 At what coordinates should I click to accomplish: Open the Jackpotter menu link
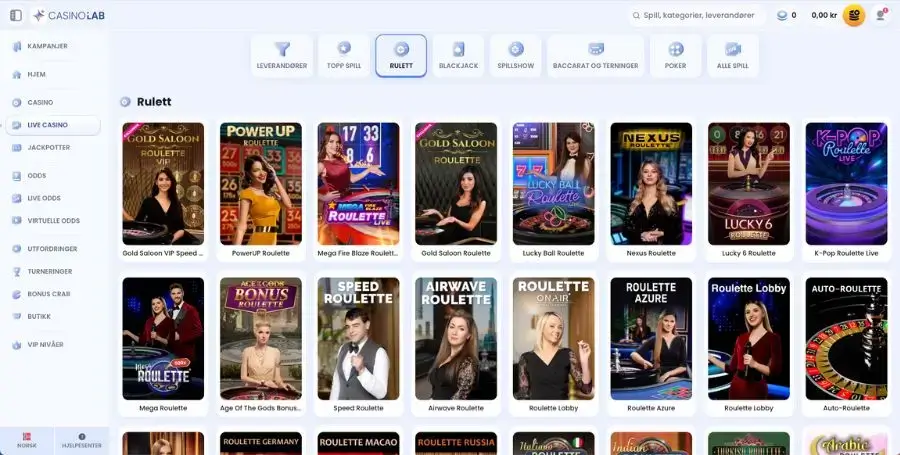click(49, 147)
